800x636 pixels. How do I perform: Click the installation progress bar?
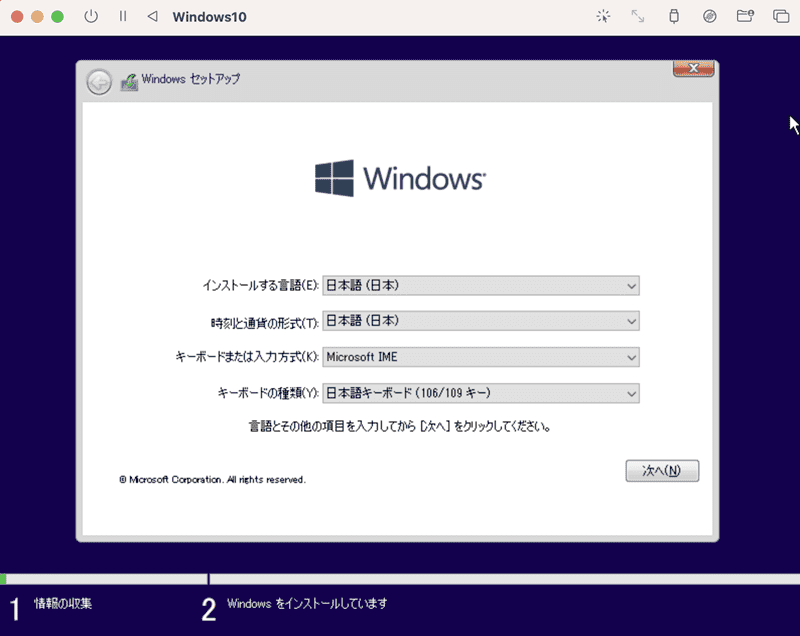pyautogui.click(x=400, y=579)
